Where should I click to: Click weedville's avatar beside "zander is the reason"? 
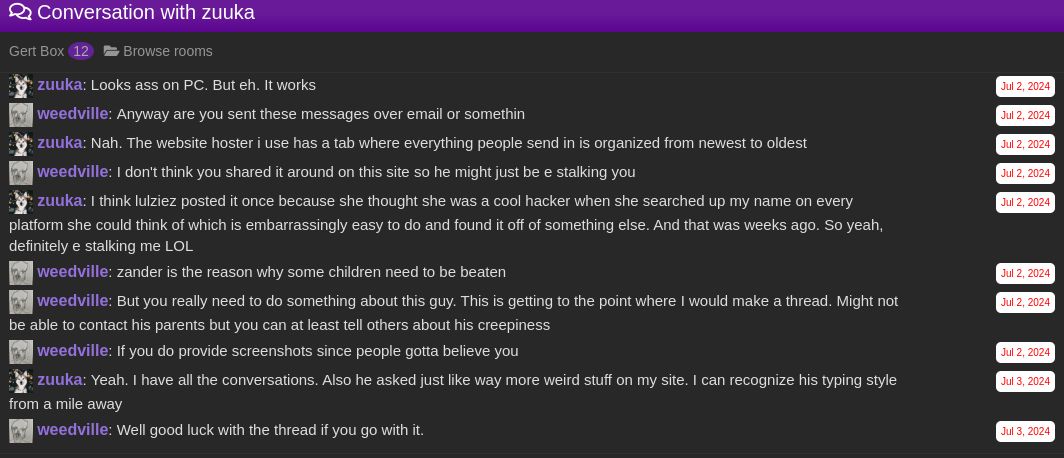[21, 273]
